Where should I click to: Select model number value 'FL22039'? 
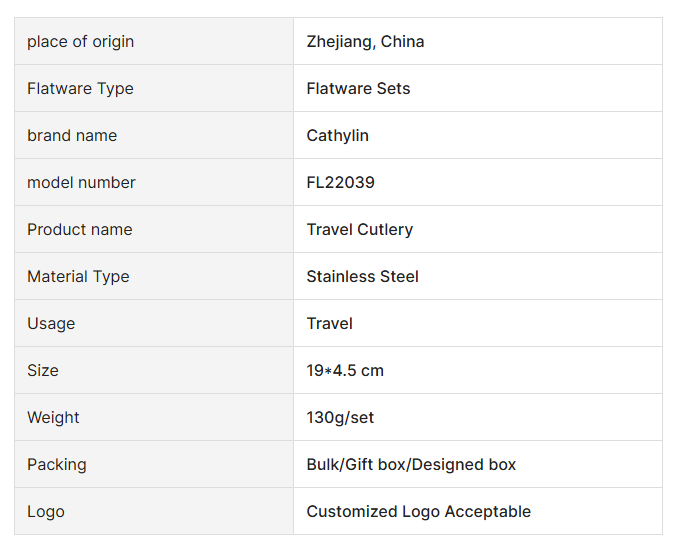[x=340, y=183]
